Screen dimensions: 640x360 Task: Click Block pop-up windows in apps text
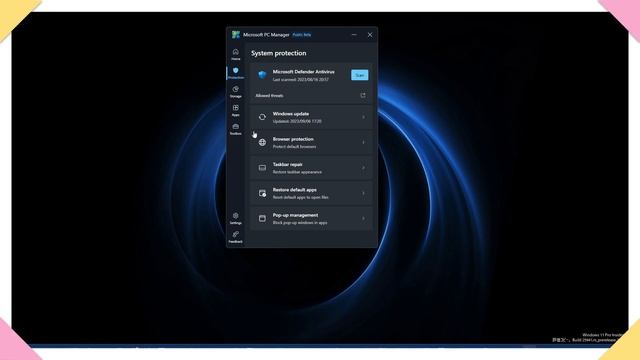pos(300,222)
